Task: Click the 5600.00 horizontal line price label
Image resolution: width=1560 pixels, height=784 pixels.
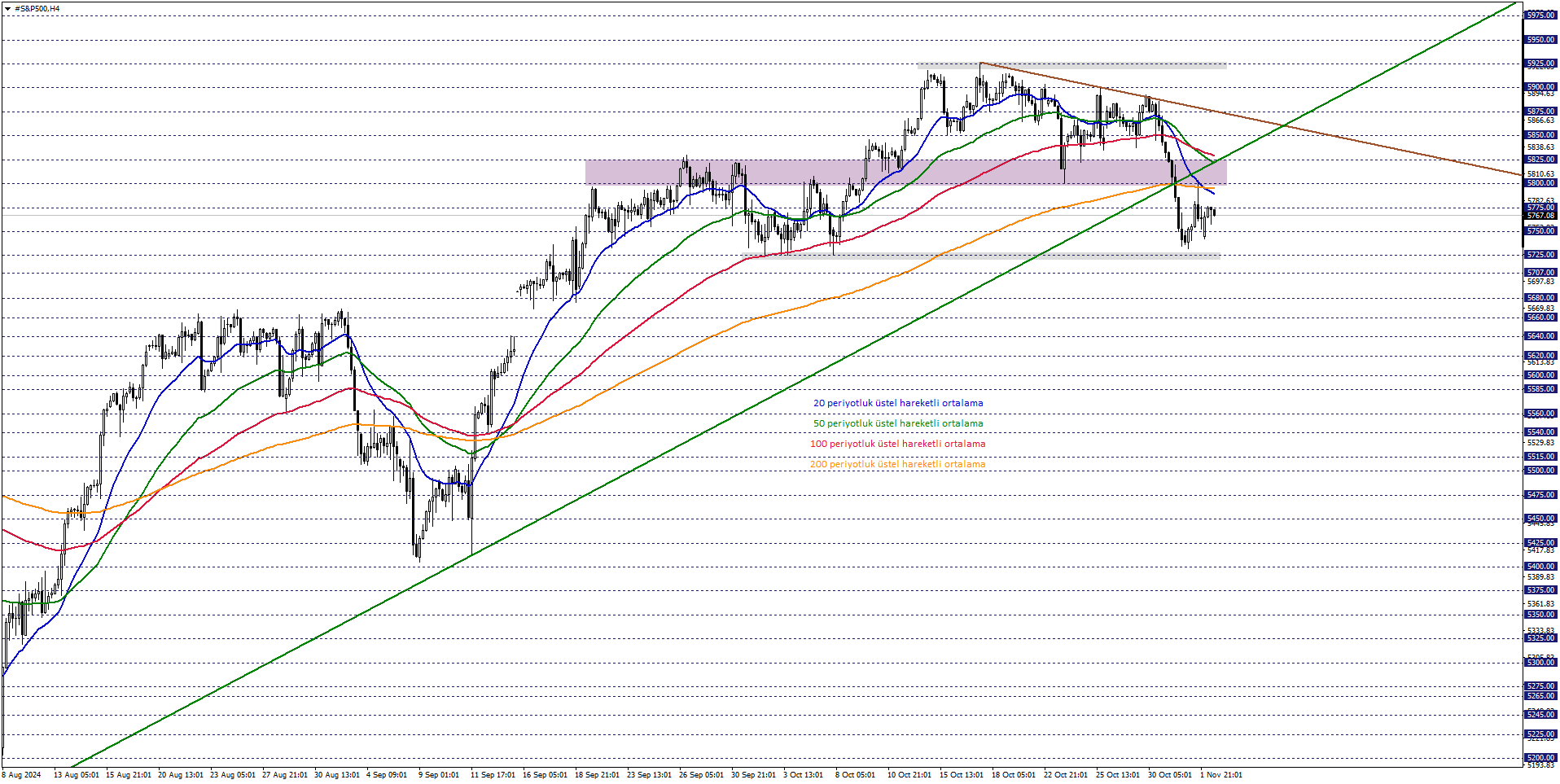Action: 1540,375
